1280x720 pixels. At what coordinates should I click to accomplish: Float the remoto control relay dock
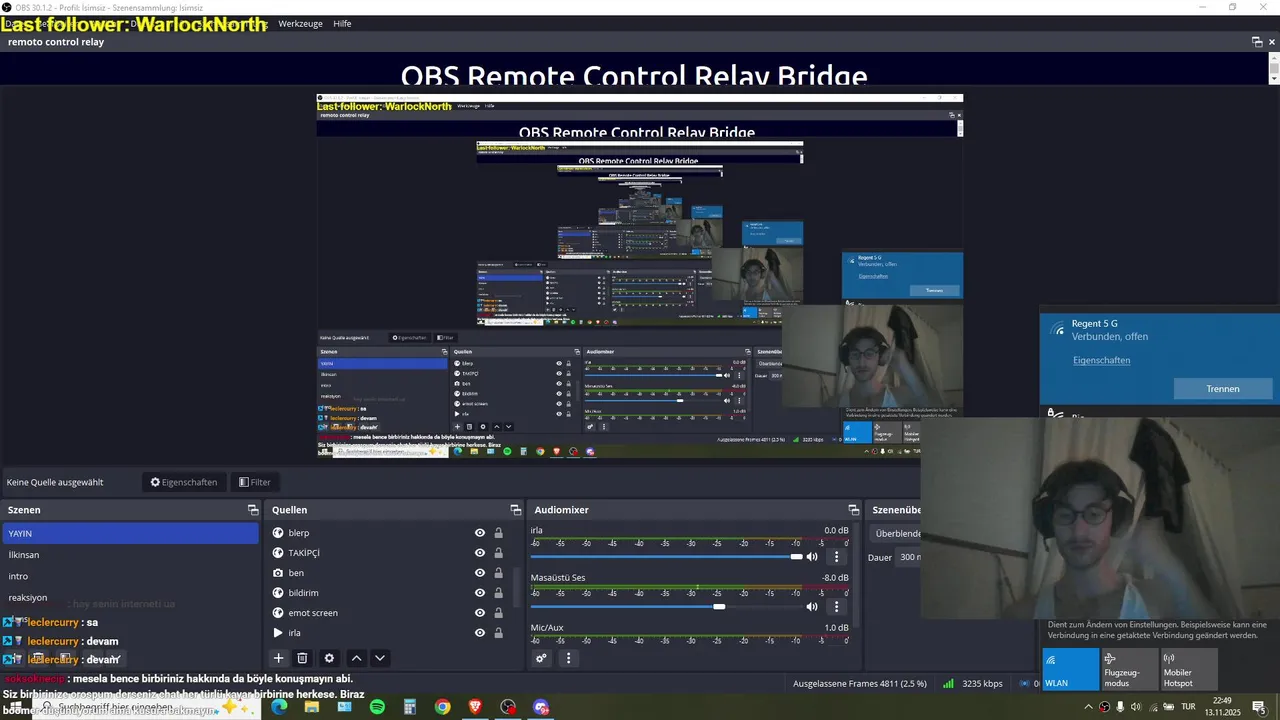click(x=1257, y=42)
